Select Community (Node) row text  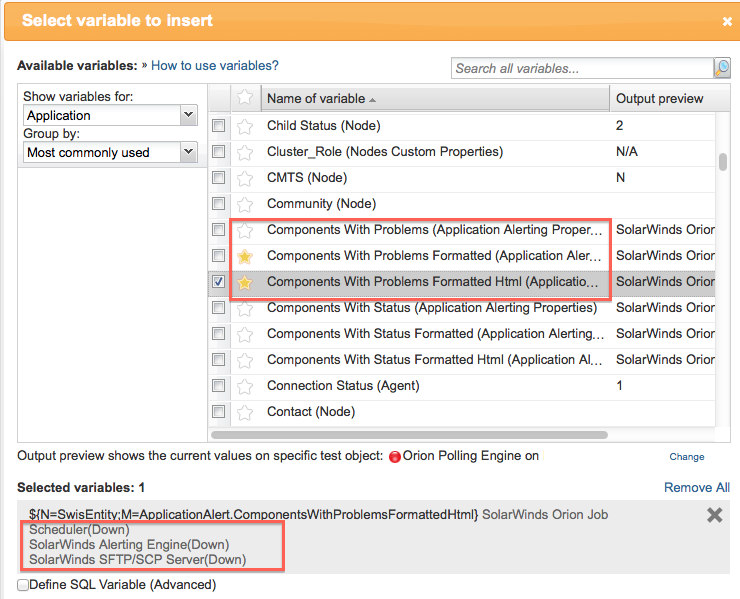321,203
